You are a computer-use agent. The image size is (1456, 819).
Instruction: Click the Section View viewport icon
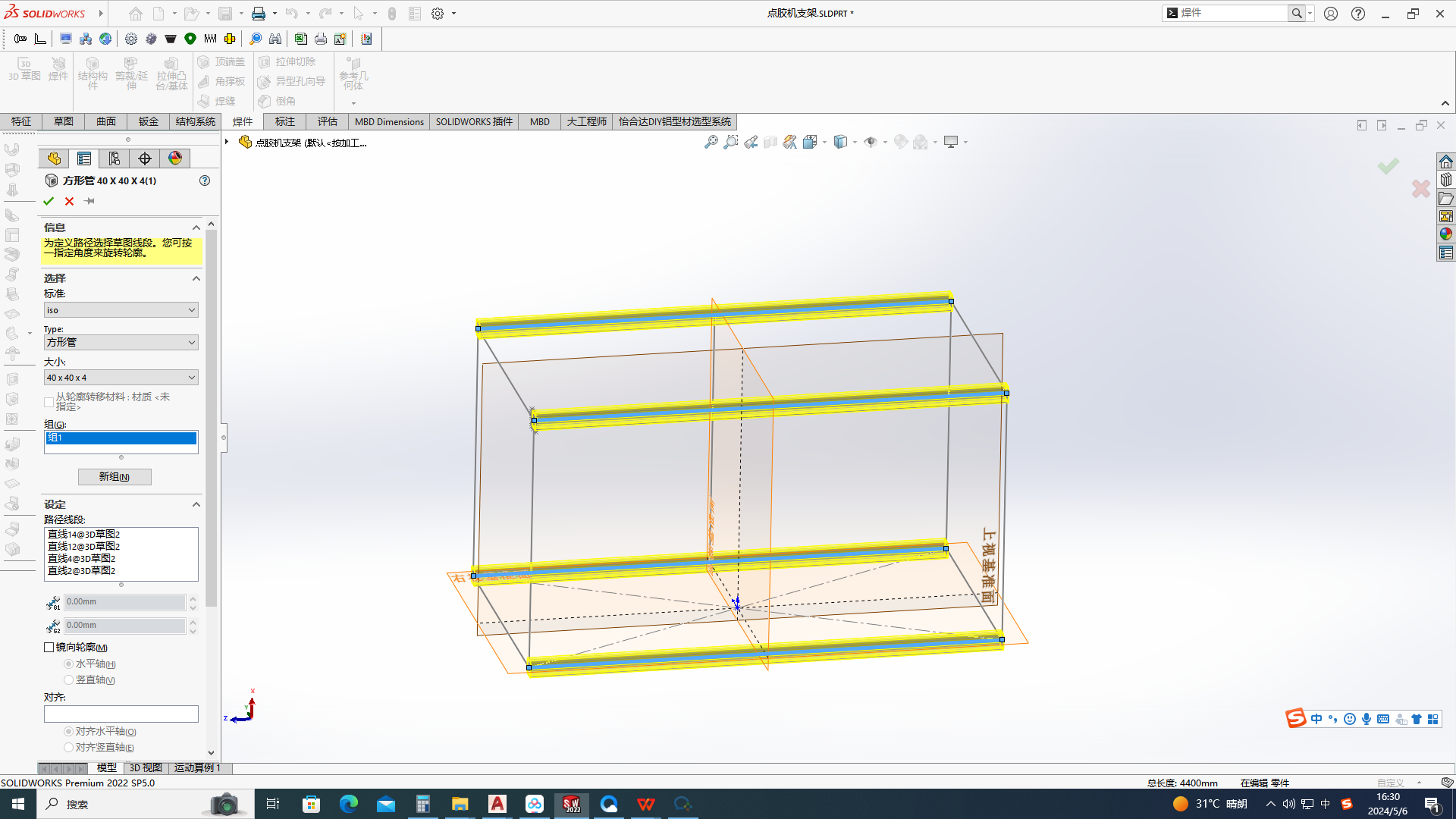tap(770, 142)
